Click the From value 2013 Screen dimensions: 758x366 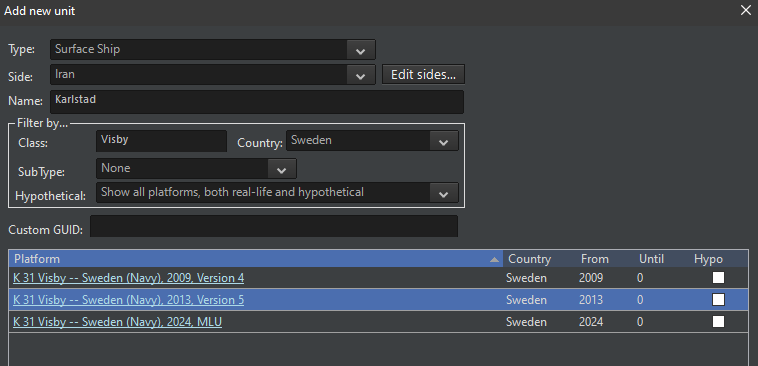[x=591, y=300]
